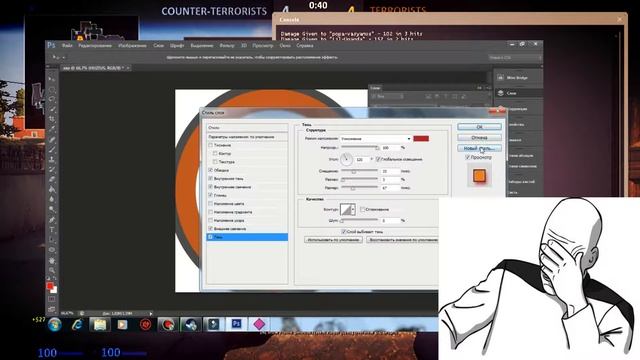This screenshot has height=360, width=640.
Task: Select the Path Selection arrow tool
Action: (52, 240)
